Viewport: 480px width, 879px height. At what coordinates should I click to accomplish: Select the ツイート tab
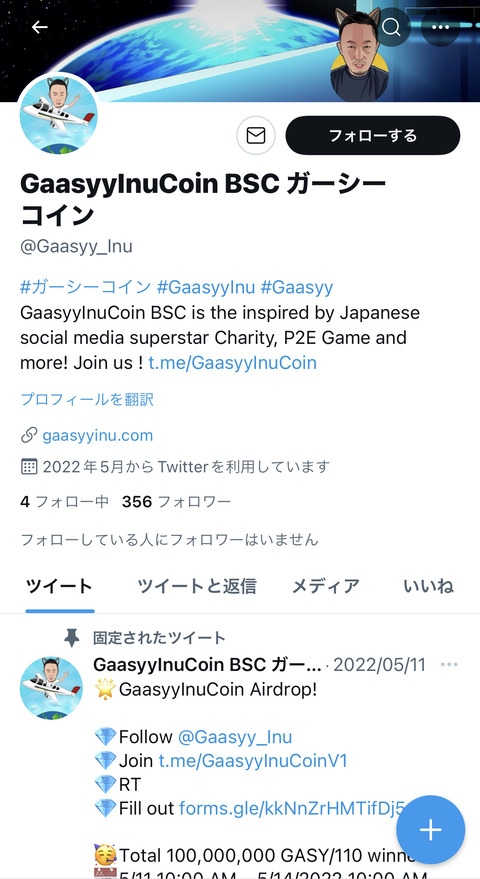pyautogui.click(x=59, y=586)
